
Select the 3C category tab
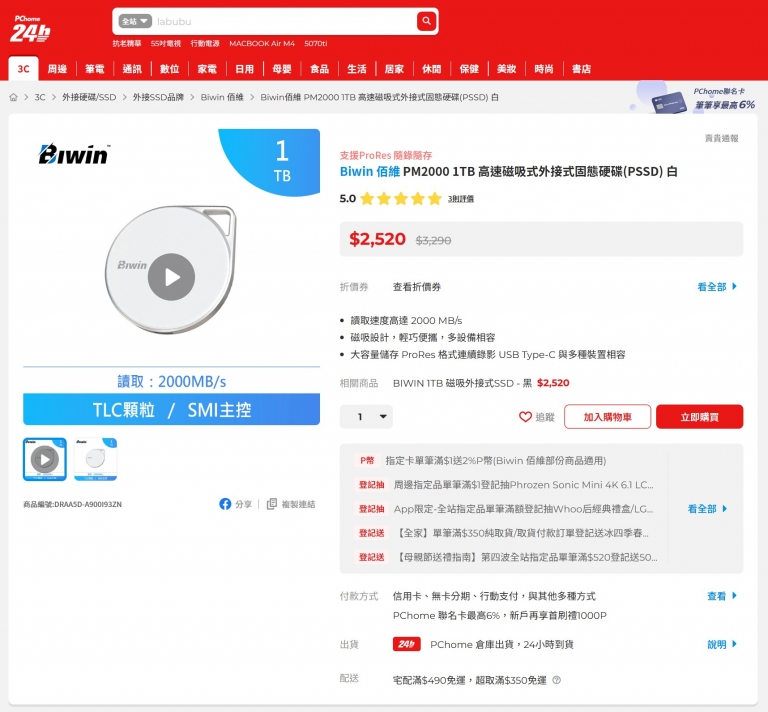23,69
